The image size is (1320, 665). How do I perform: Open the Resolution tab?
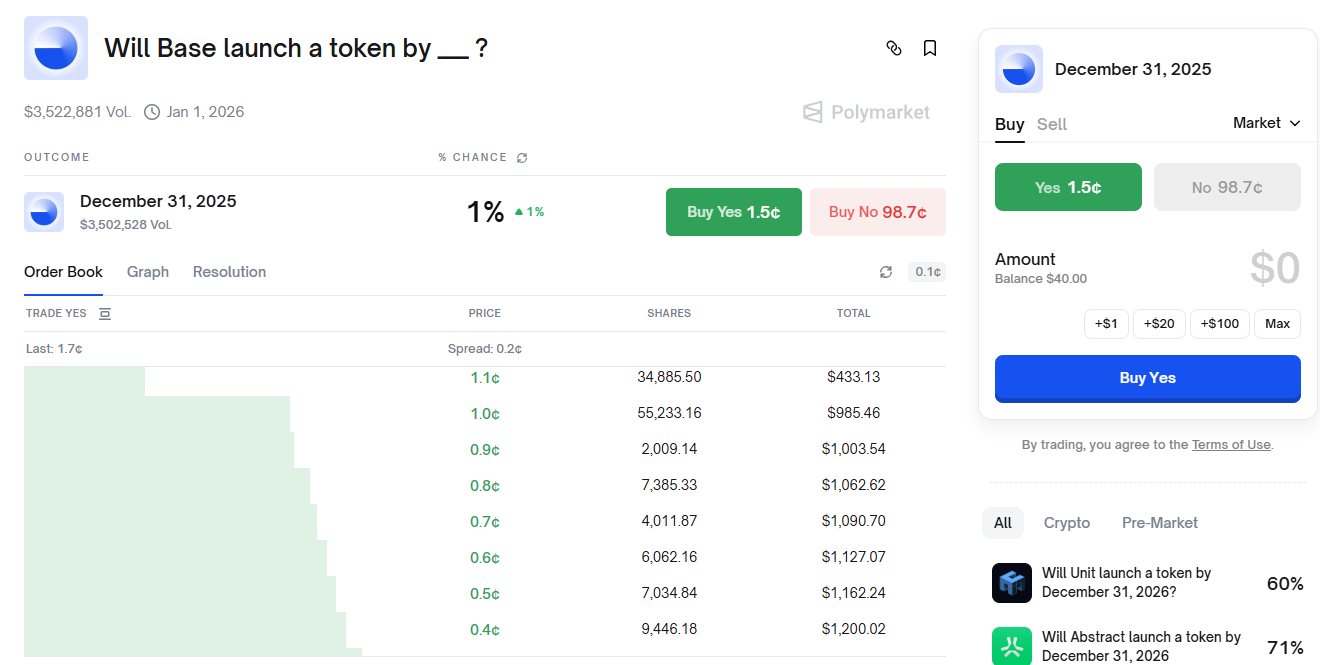229,271
